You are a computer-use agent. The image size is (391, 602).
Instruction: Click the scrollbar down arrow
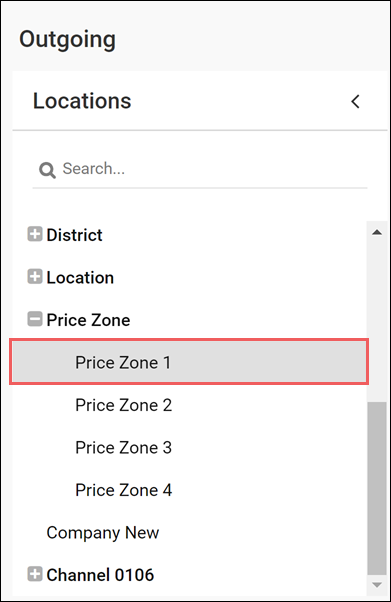click(377, 585)
